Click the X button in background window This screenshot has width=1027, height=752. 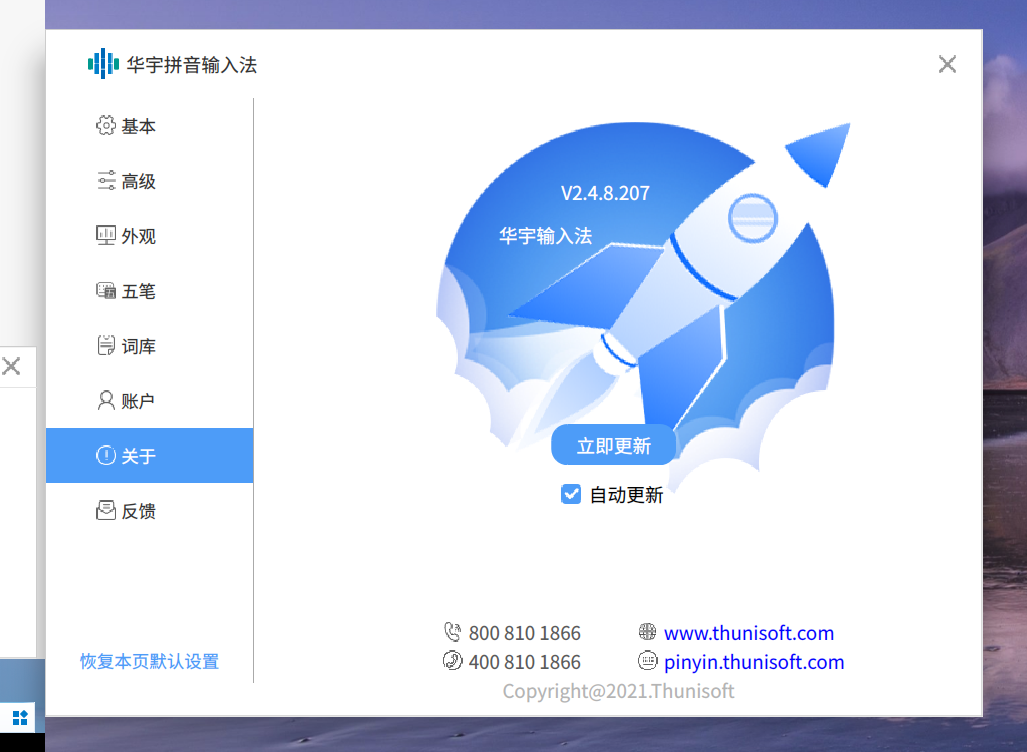pyautogui.click(x=11, y=366)
